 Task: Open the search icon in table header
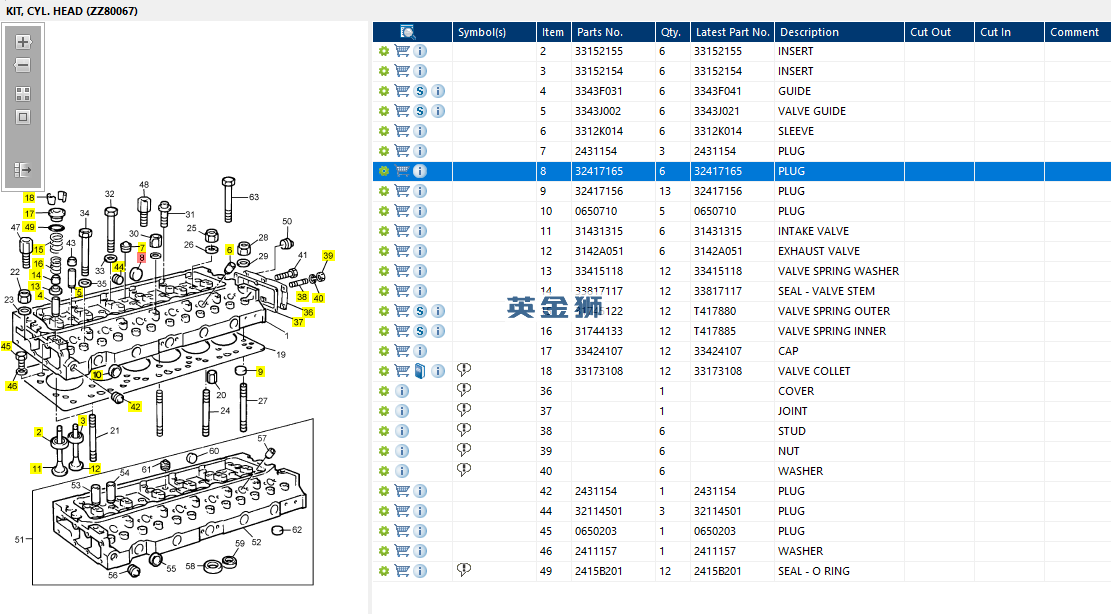(x=408, y=32)
